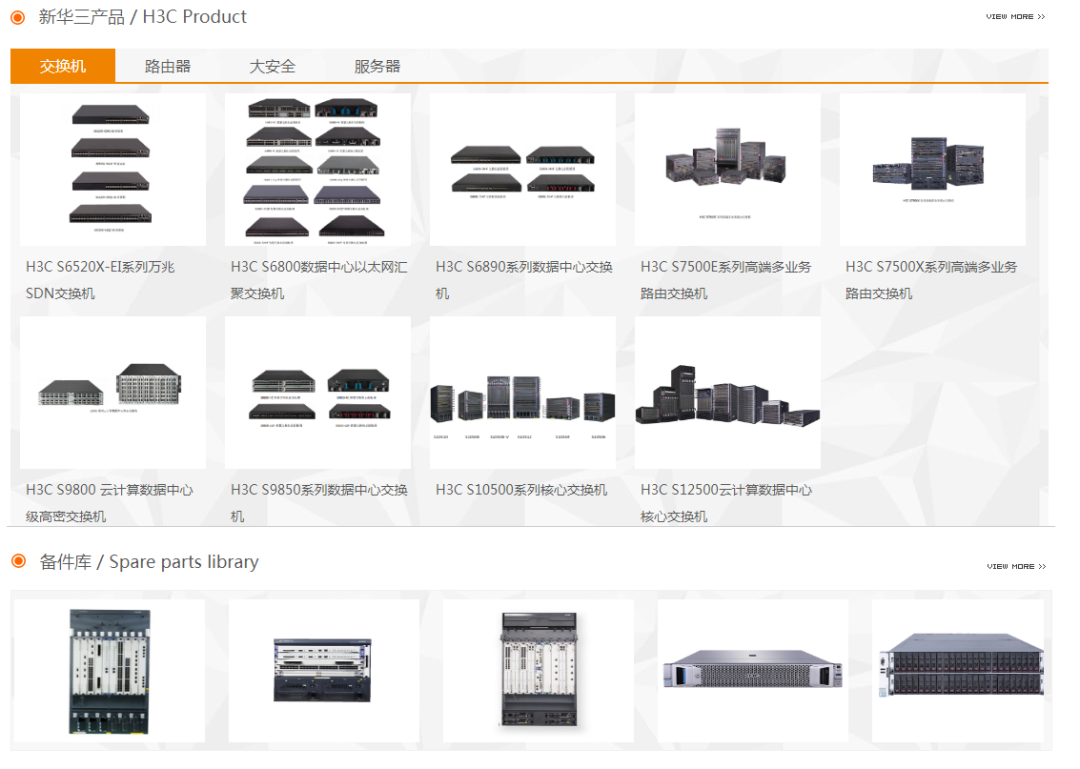Click the orange bullet beside H3C Product
The width and height of the screenshot is (1080, 769).
tap(18, 17)
